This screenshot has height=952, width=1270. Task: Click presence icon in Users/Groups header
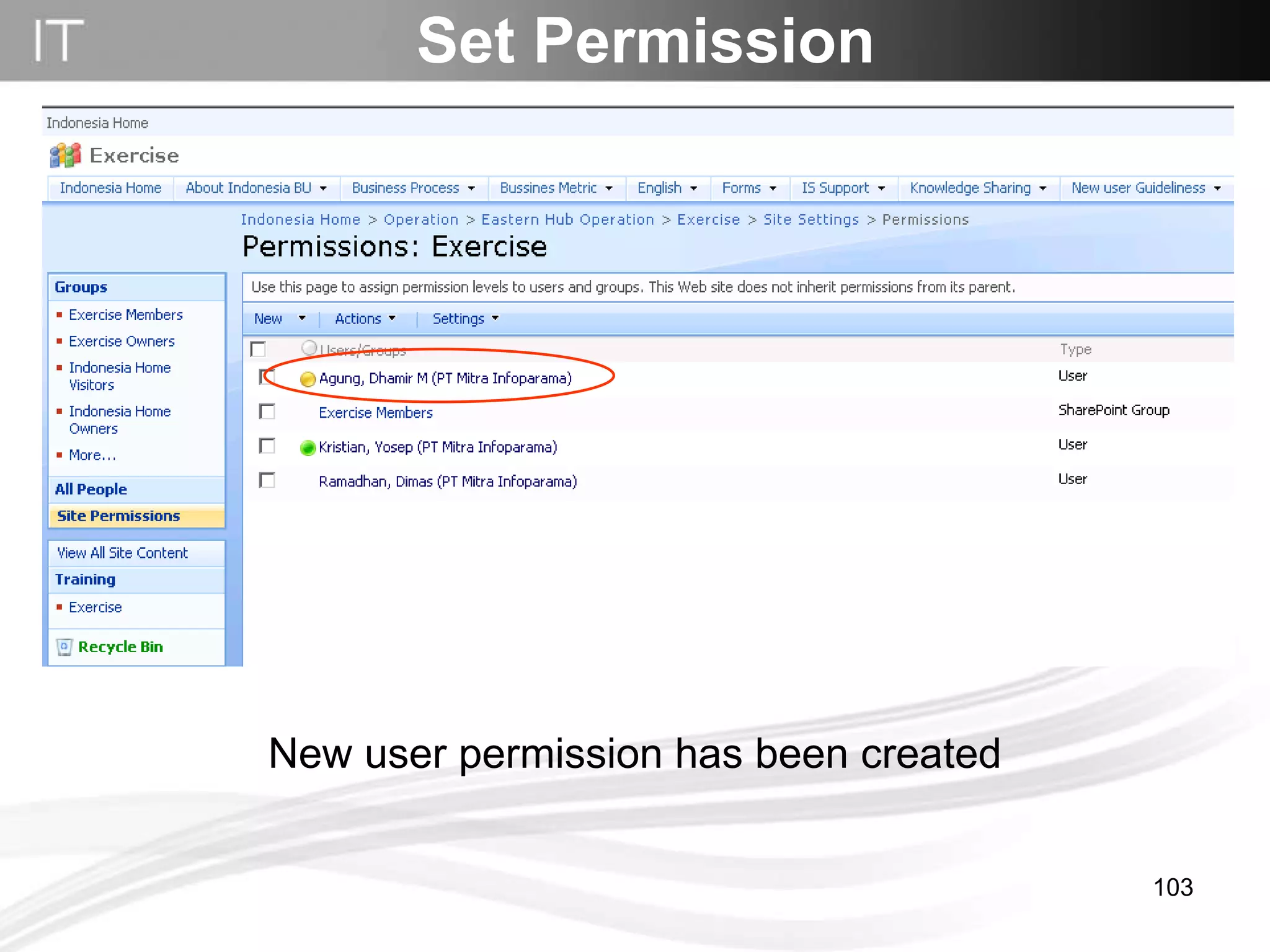[309, 348]
